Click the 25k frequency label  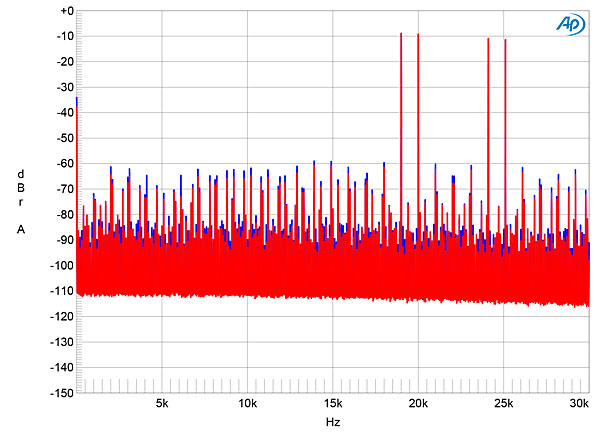pos(505,404)
